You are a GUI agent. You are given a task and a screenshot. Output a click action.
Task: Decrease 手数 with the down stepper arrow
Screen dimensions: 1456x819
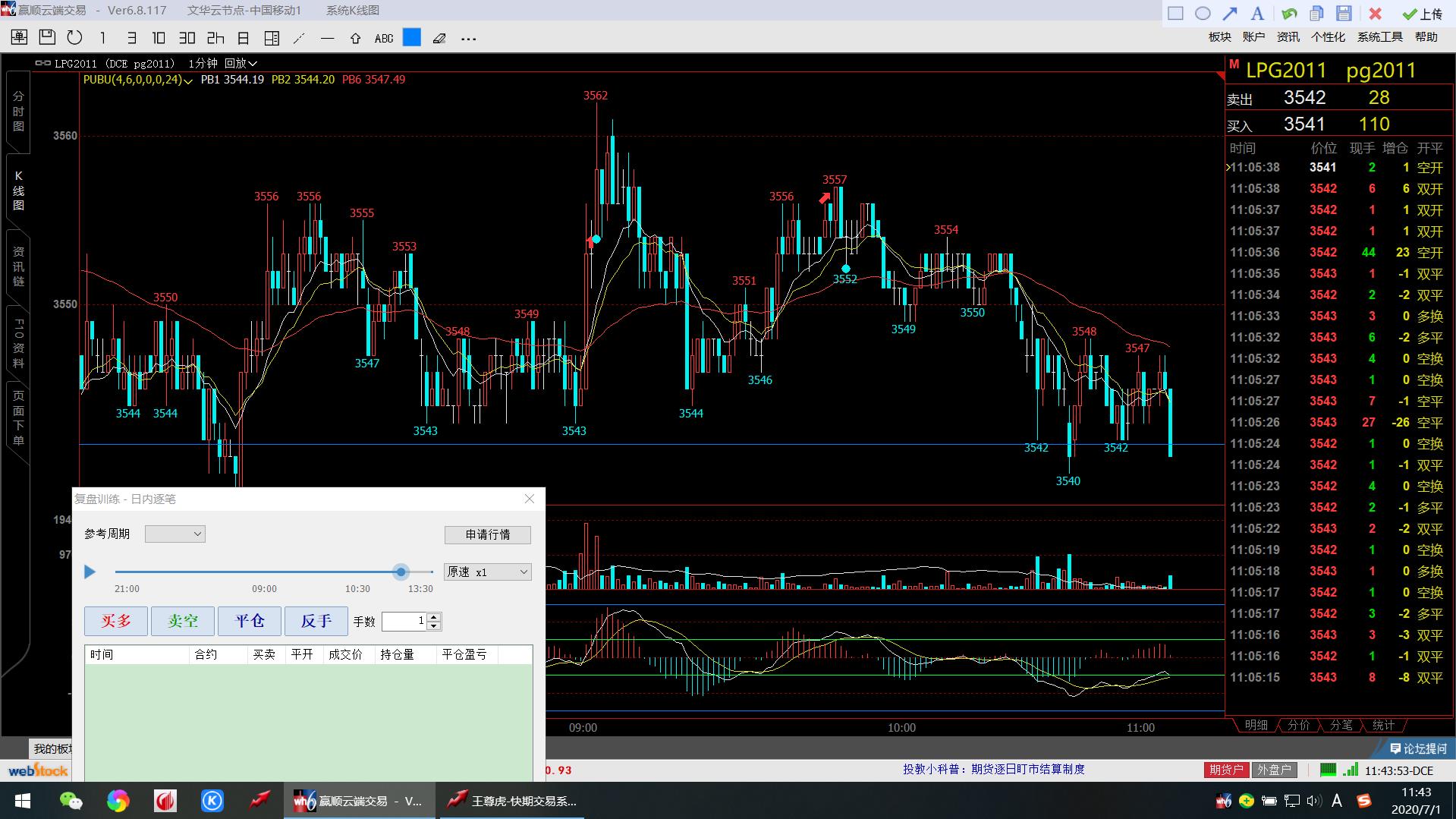click(x=434, y=626)
